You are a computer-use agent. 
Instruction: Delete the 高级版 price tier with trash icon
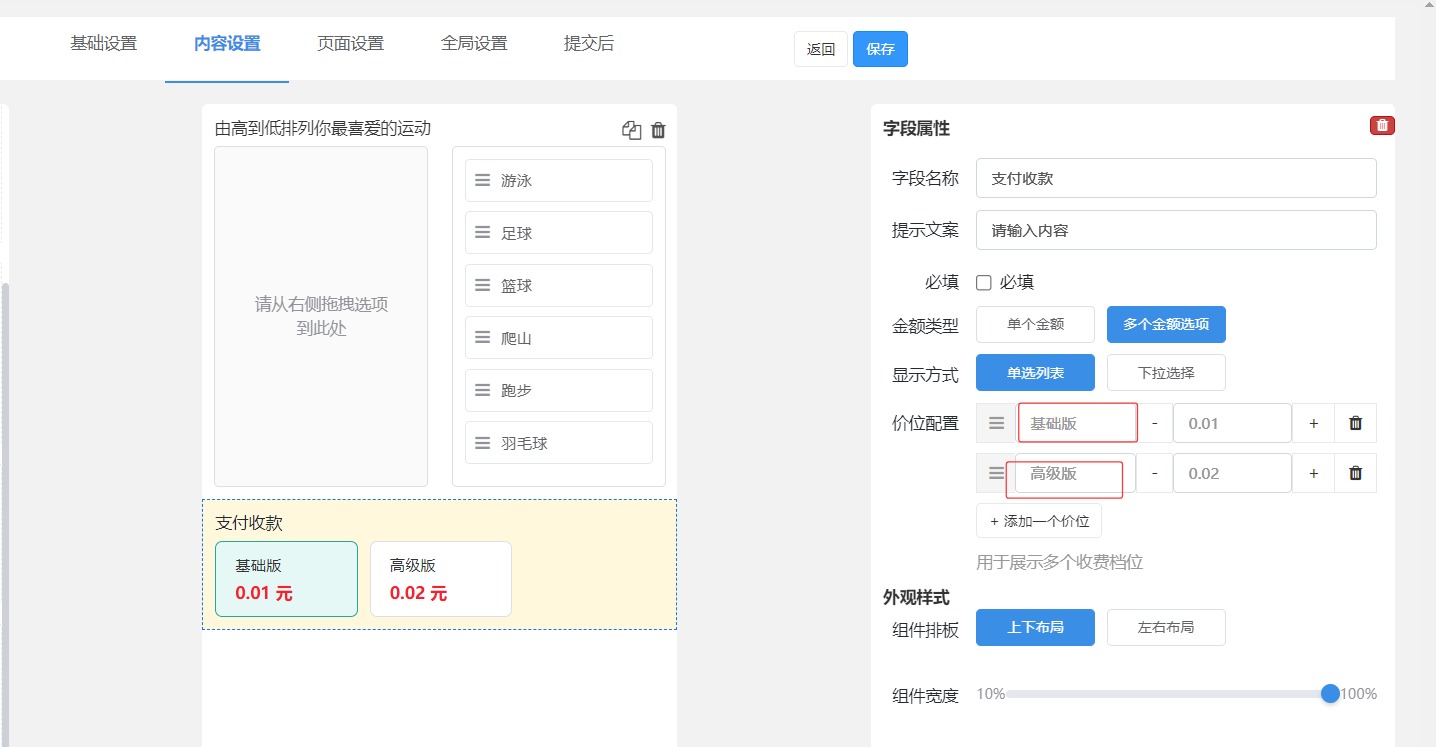1355,473
